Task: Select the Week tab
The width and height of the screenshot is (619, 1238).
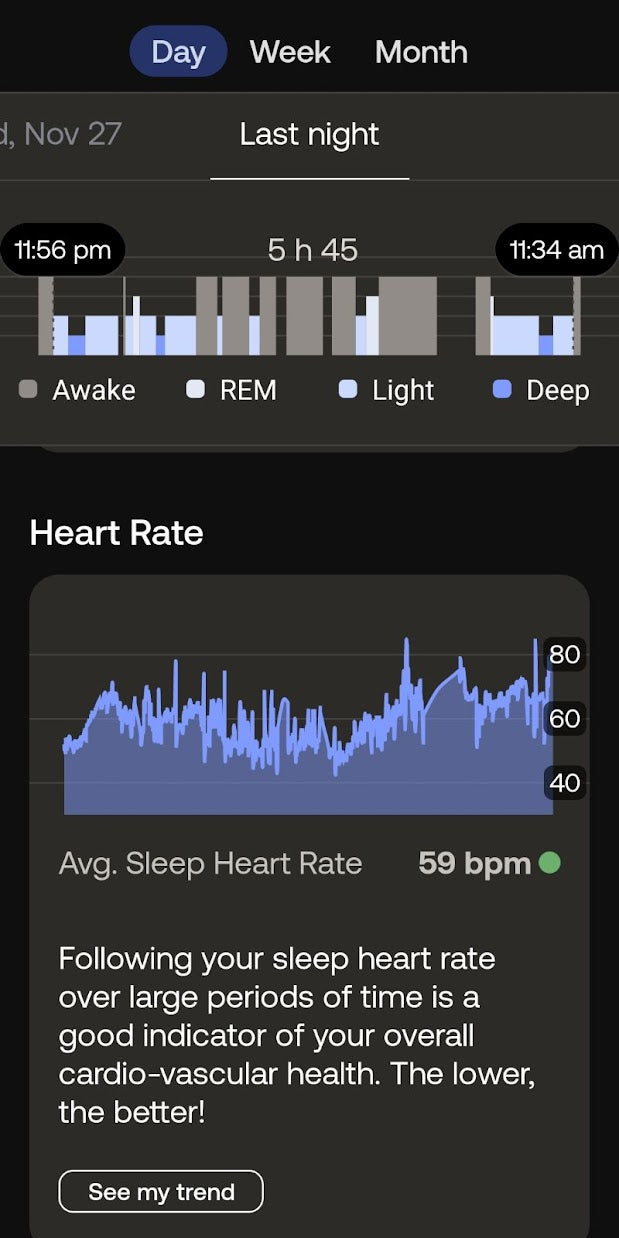Action: pos(290,52)
